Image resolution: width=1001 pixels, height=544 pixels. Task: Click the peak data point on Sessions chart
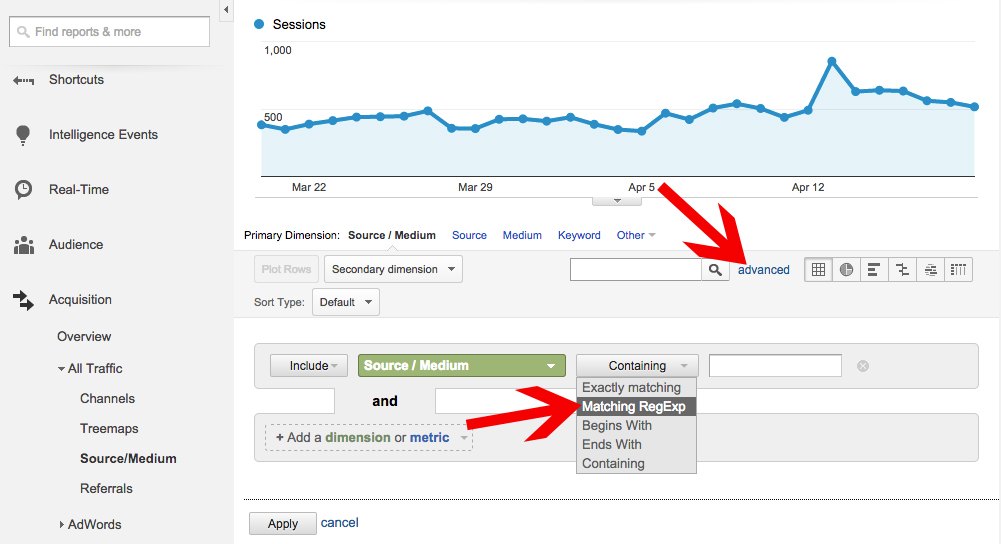point(832,61)
